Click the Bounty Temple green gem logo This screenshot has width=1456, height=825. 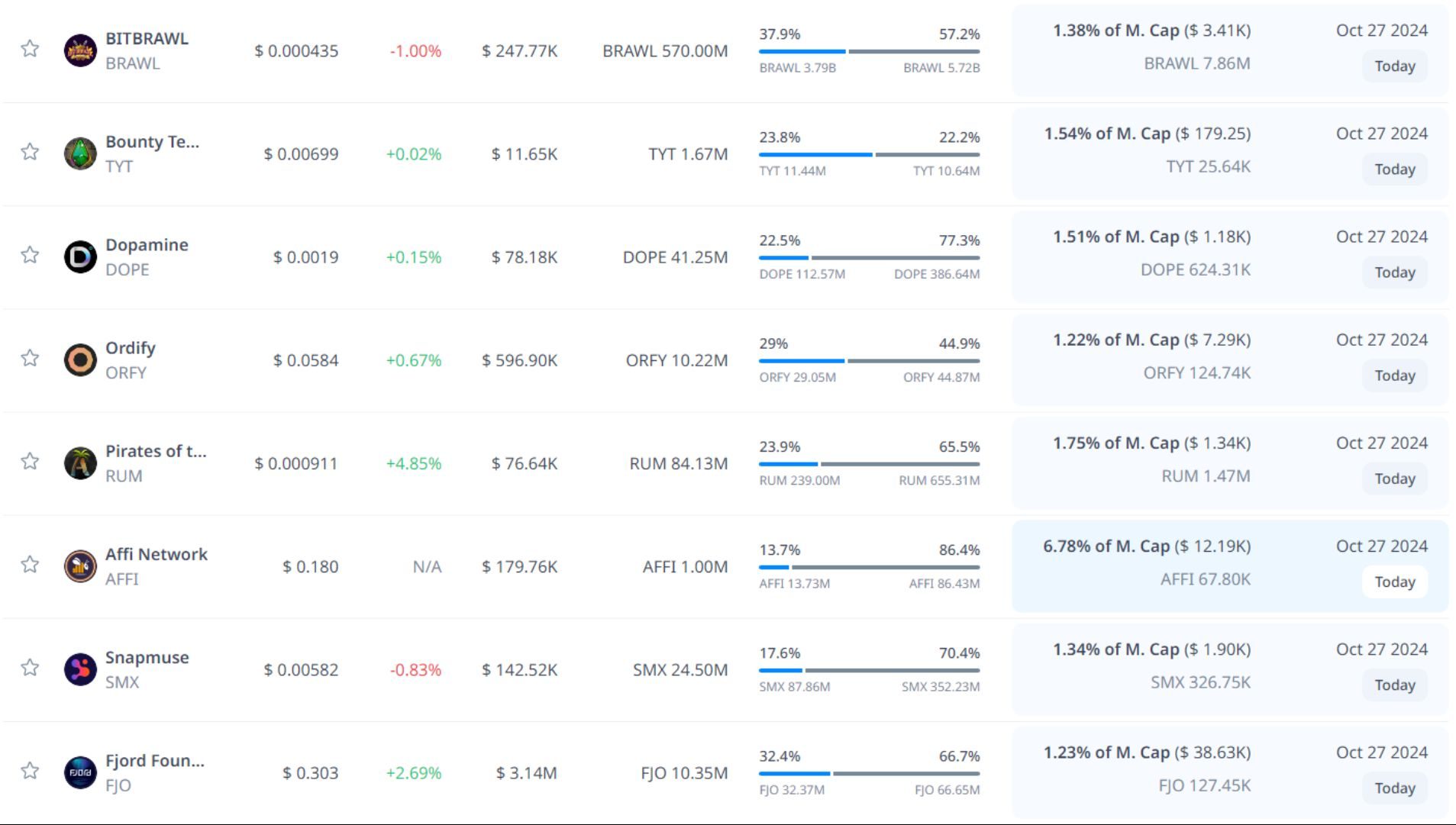tap(80, 153)
